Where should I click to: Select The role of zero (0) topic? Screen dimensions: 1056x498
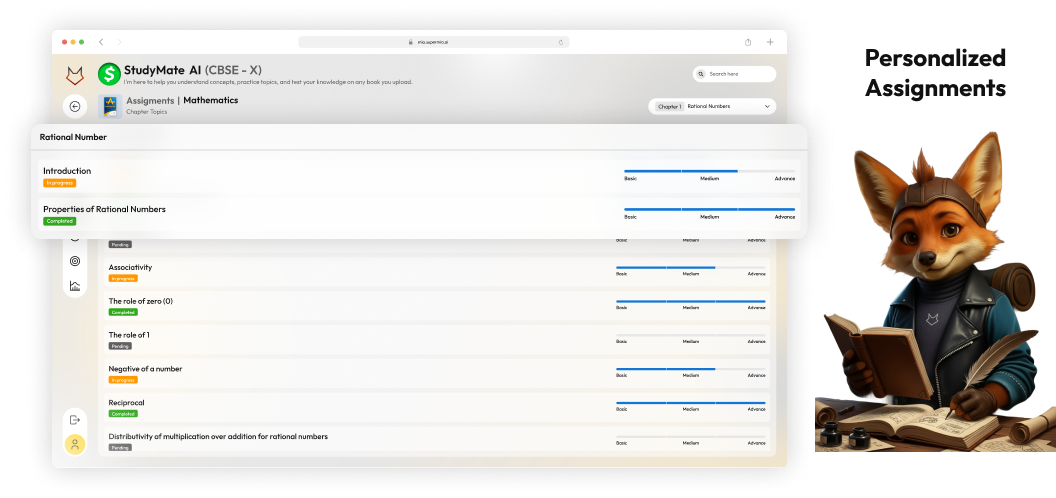[140, 301]
